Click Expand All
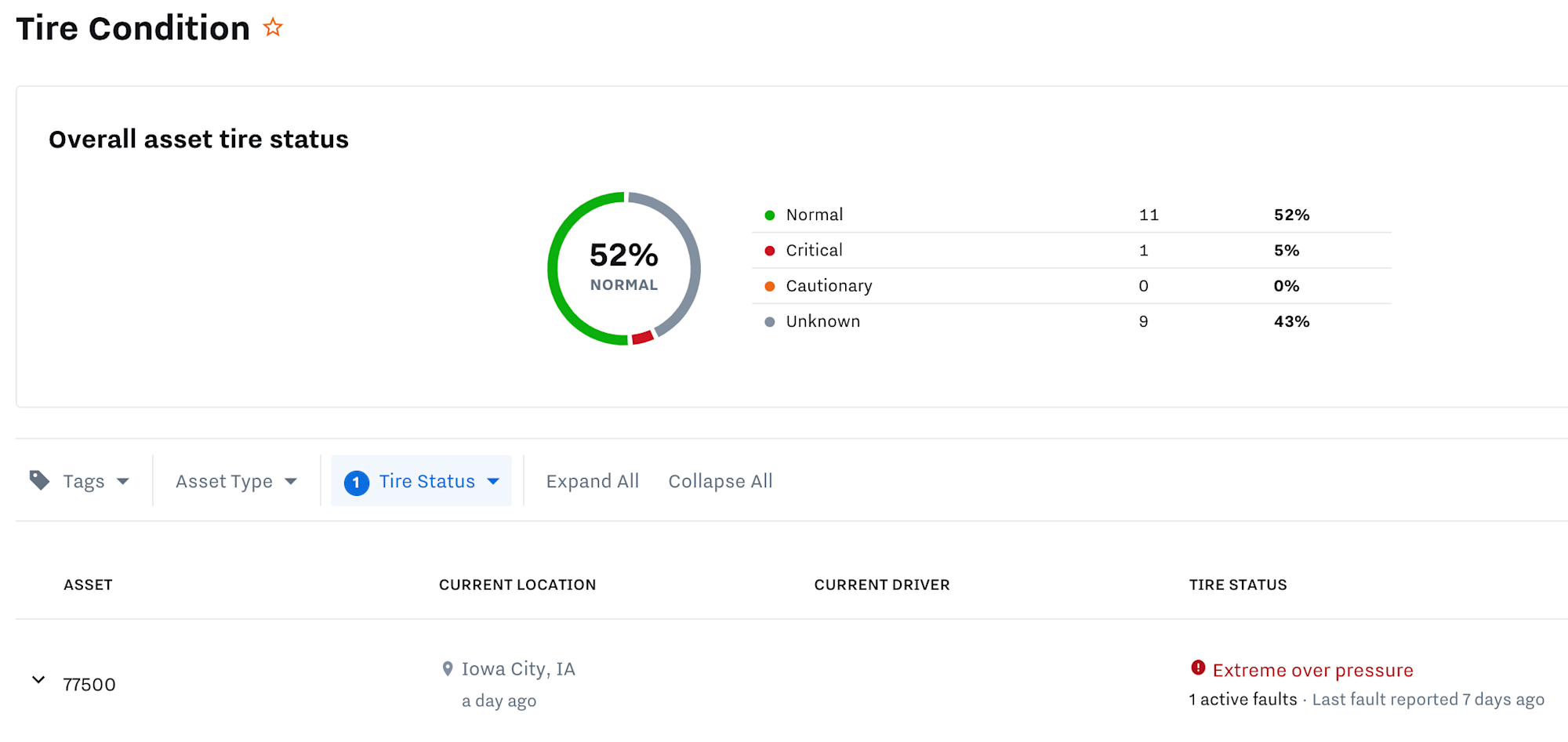1568x742 pixels. pos(593,481)
